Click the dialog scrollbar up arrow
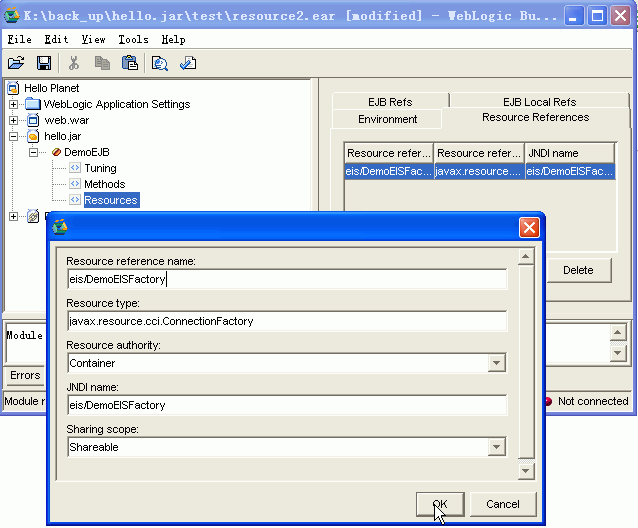 coord(526,256)
